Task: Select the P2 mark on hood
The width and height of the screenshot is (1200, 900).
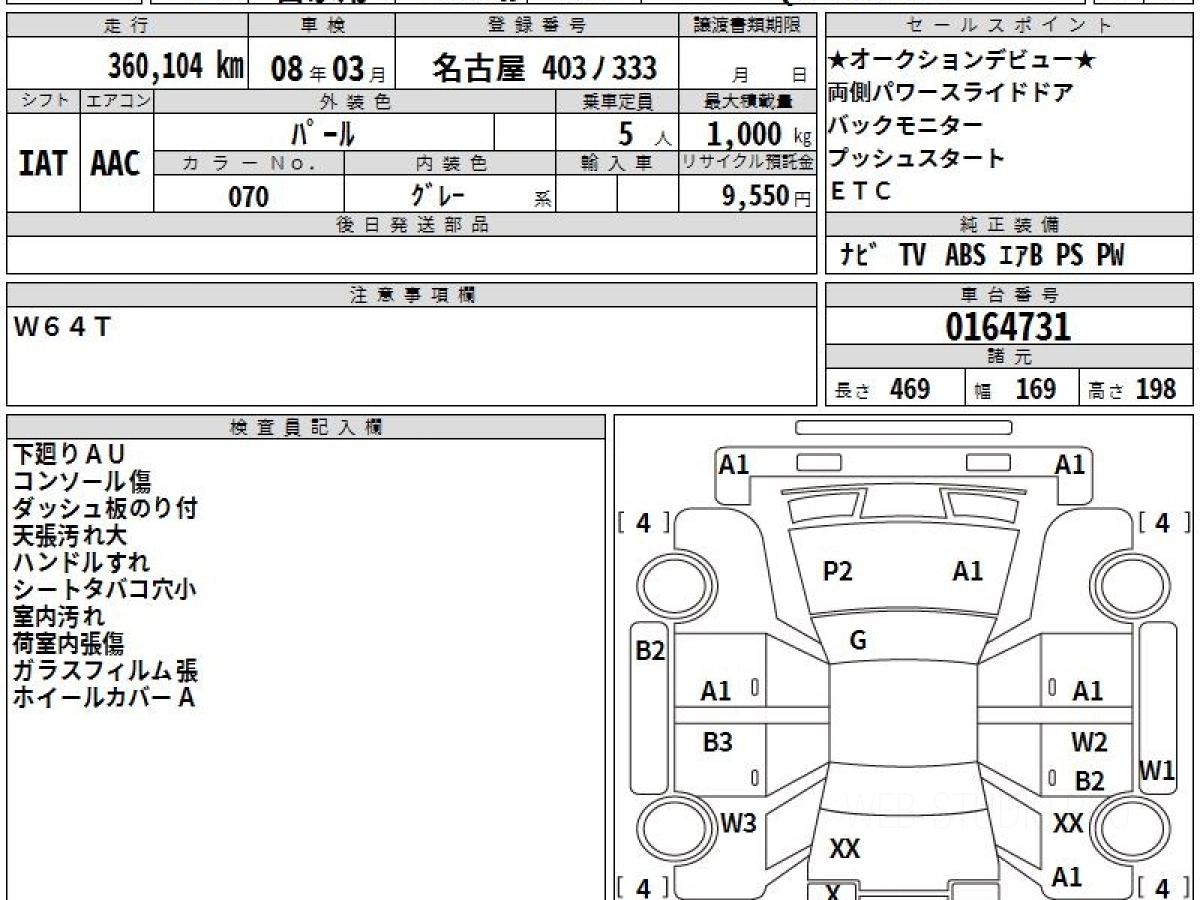Action: (x=837, y=572)
